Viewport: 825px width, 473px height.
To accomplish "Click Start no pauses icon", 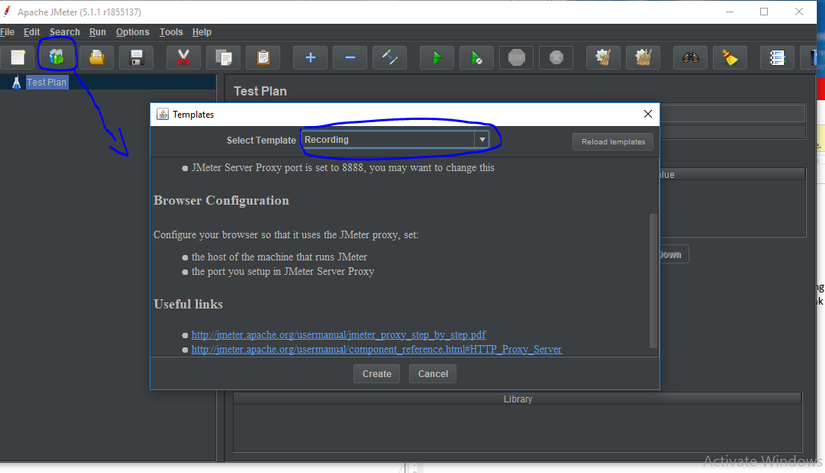I will point(476,57).
